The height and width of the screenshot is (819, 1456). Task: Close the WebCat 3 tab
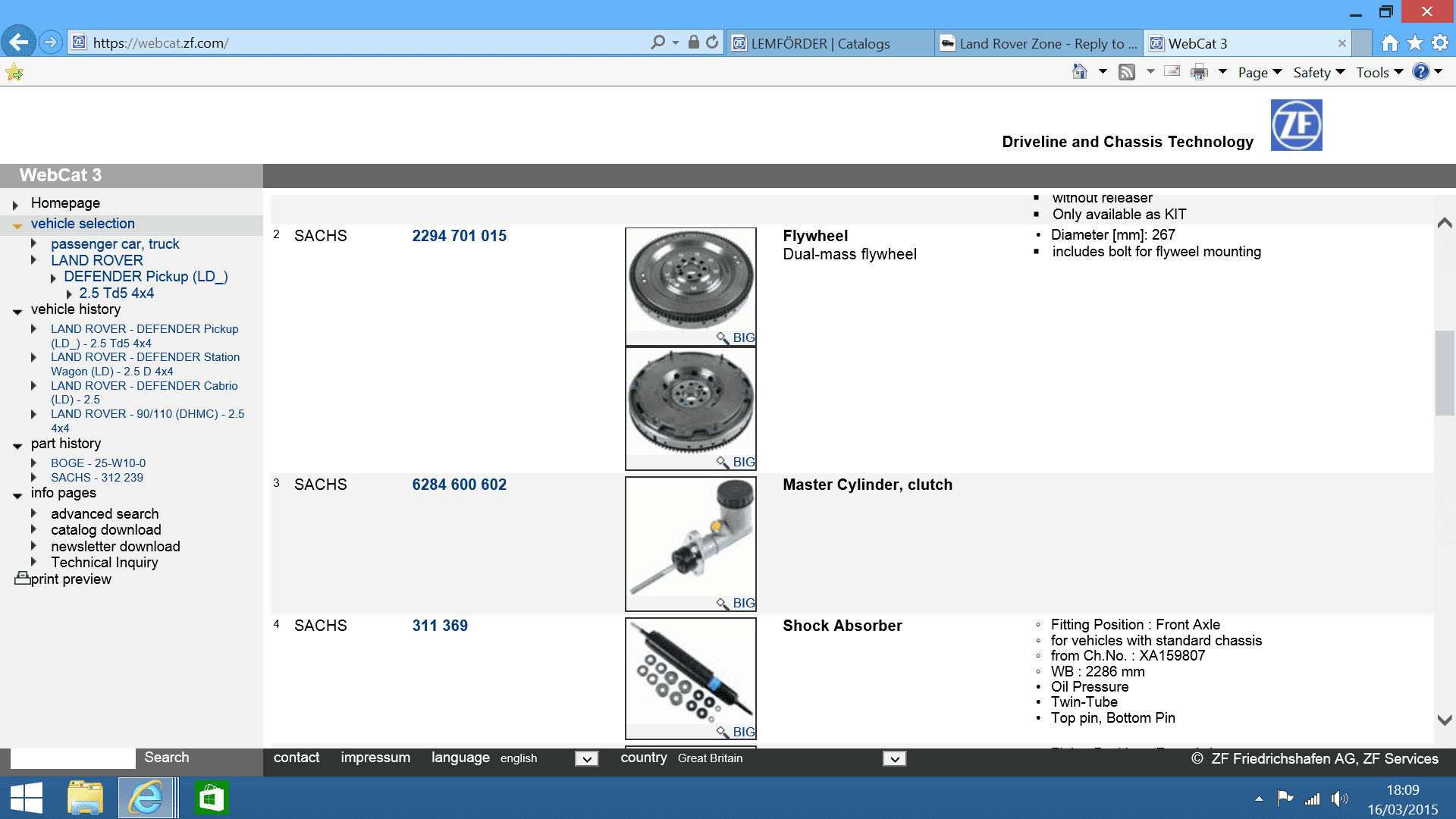1341,43
